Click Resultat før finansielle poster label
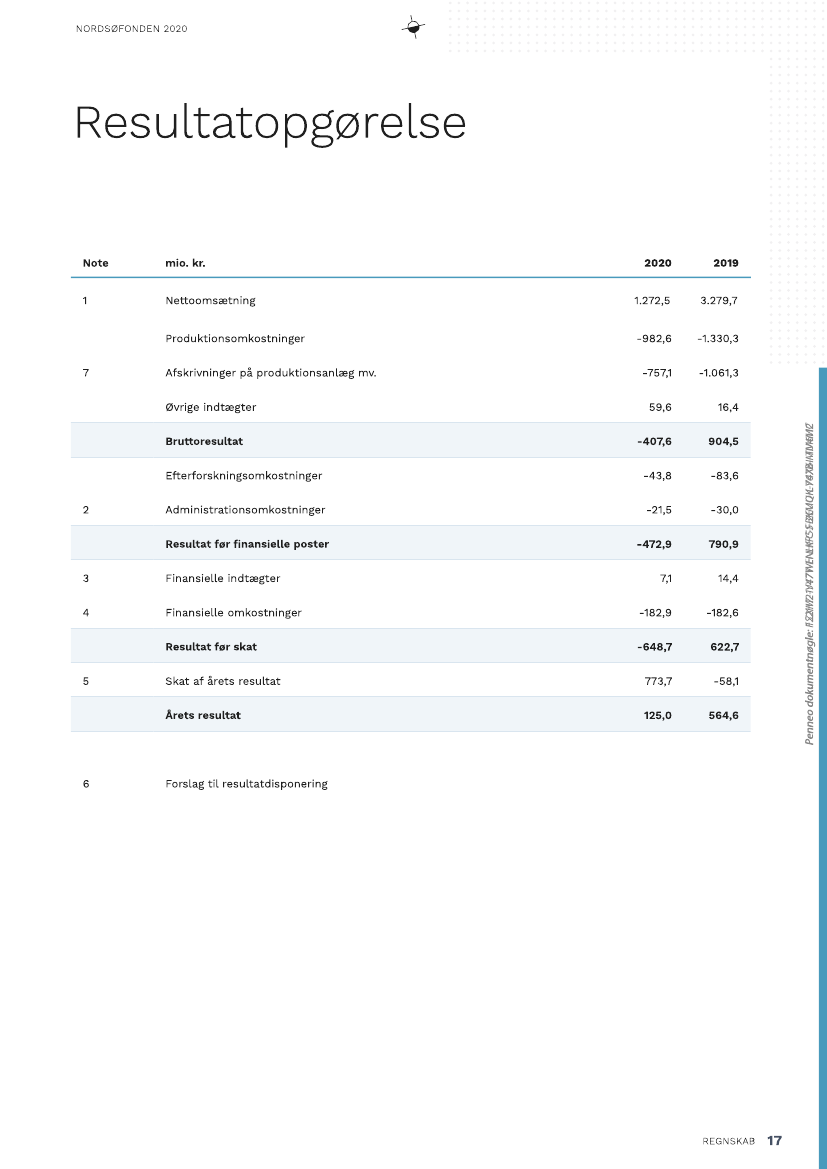This screenshot has width=827, height=1169. tap(247, 544)
